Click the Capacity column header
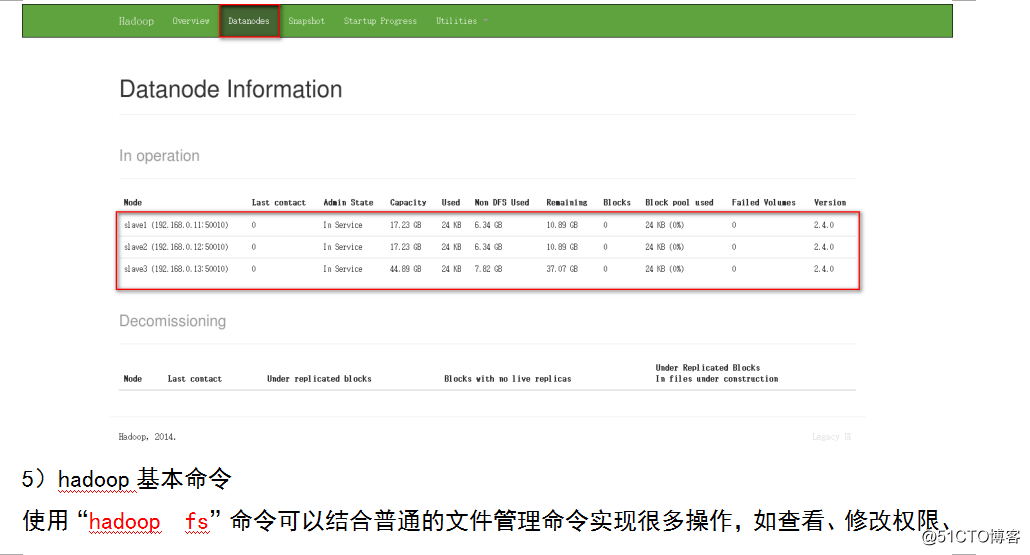The image size is (1030, 555). click(408, 202)
